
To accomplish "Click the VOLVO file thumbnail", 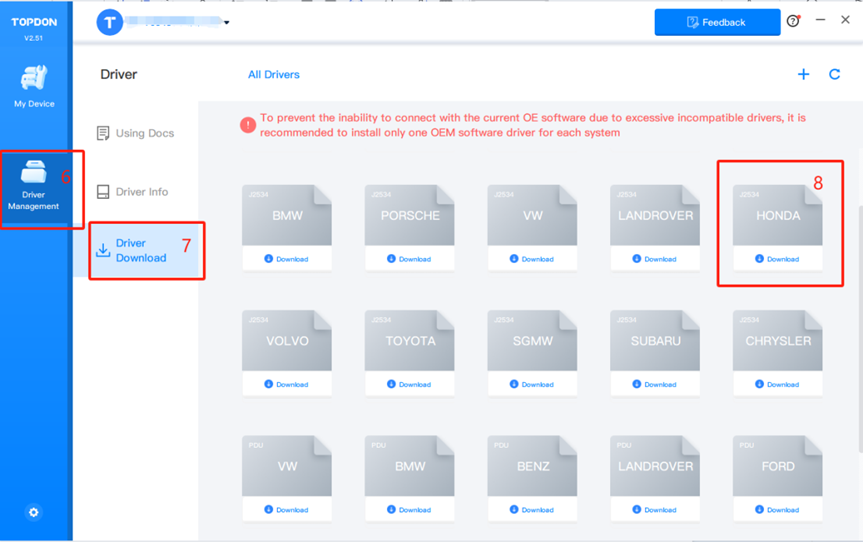I will 287,341.
